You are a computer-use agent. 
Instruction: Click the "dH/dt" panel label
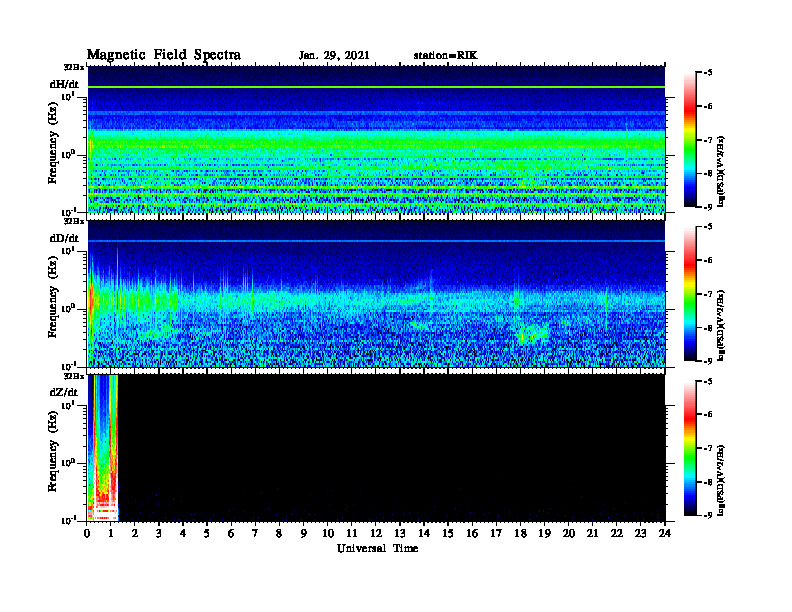tap(64, 84)
